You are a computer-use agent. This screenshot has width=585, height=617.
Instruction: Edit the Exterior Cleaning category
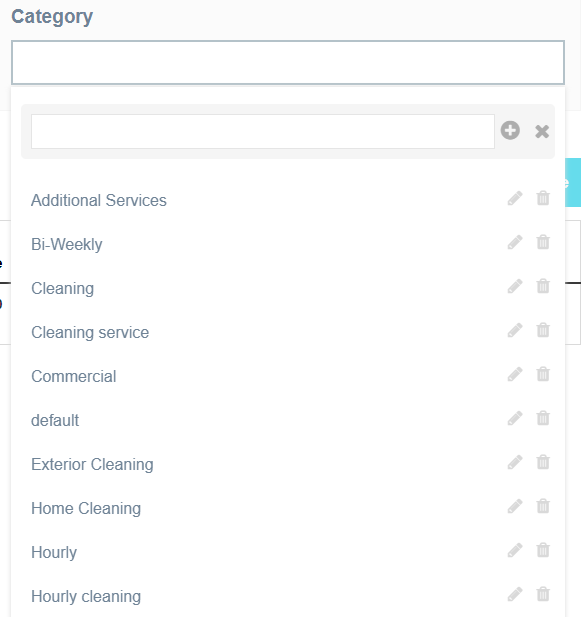[x=515, y=462]
